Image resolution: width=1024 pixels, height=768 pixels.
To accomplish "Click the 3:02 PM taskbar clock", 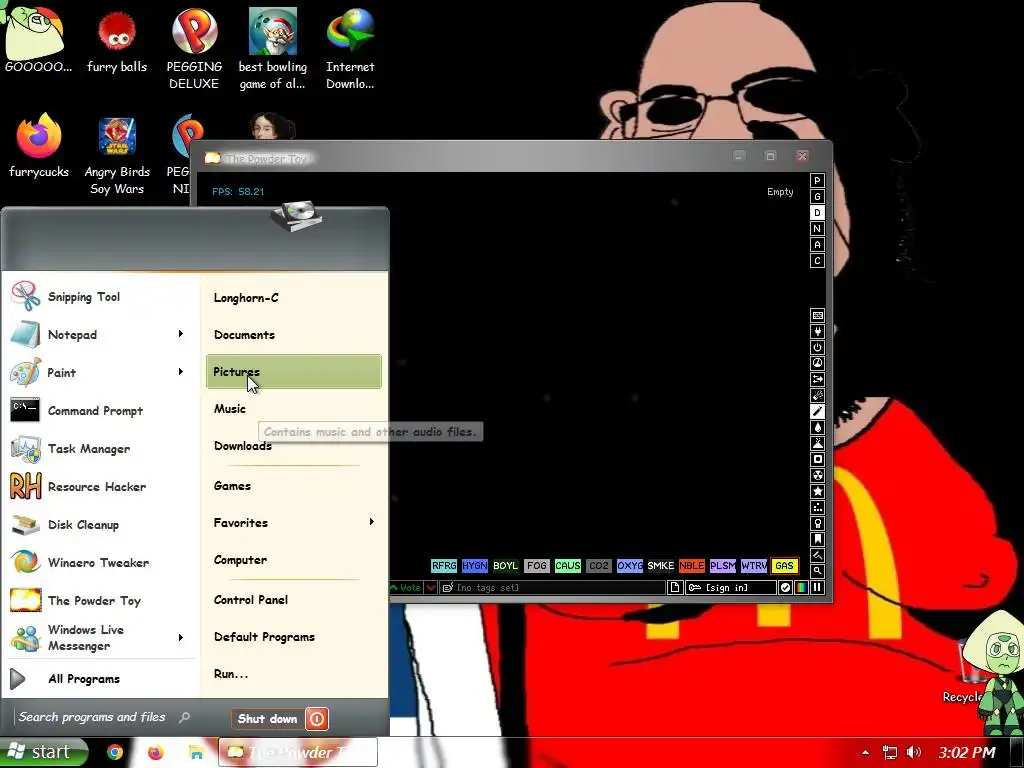I will [967, 752].
